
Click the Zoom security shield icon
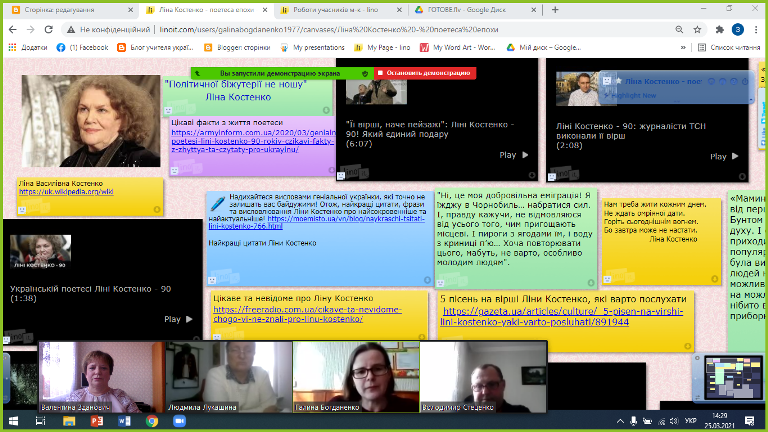tap(364, 73)
